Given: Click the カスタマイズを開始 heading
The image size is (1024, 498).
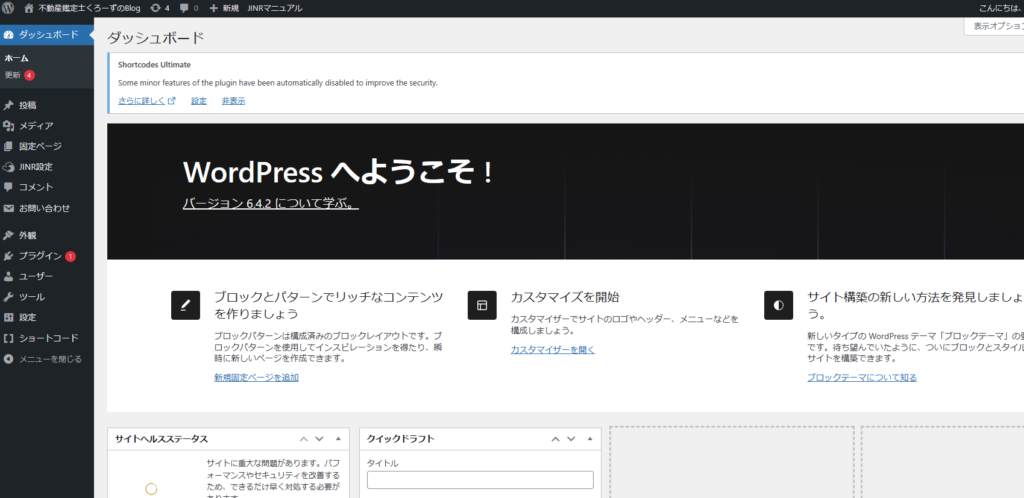Looking at the screenshot, I should (565, 297).
